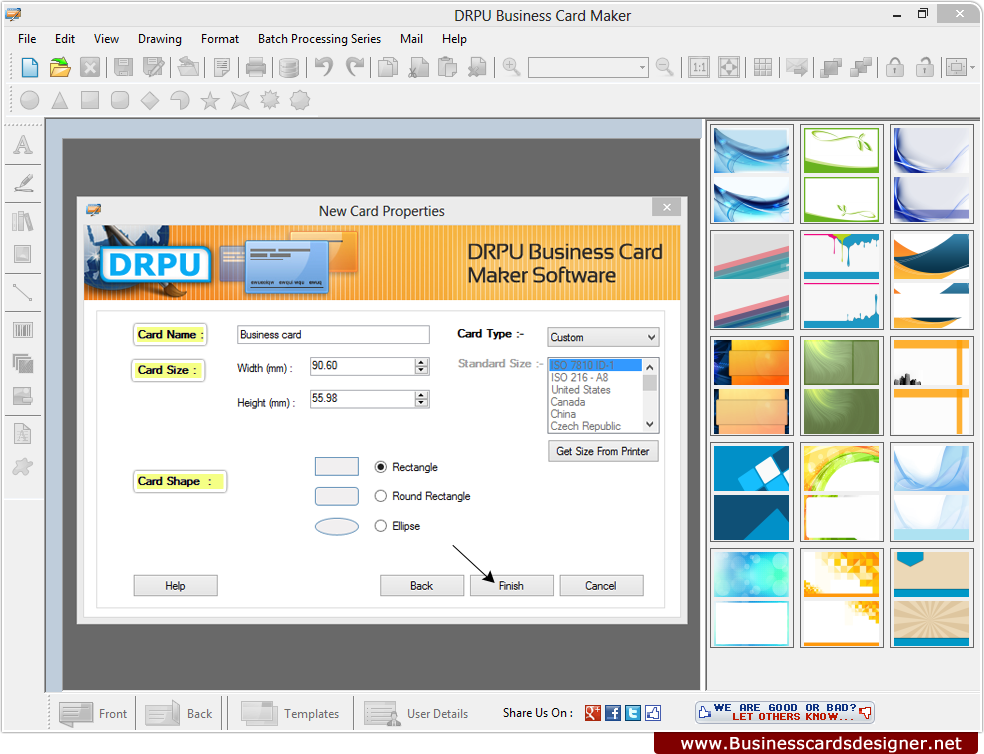This screenshot has width=984, height=754.
Task: Click the Twitter share icon
Action: click(633, 713)
